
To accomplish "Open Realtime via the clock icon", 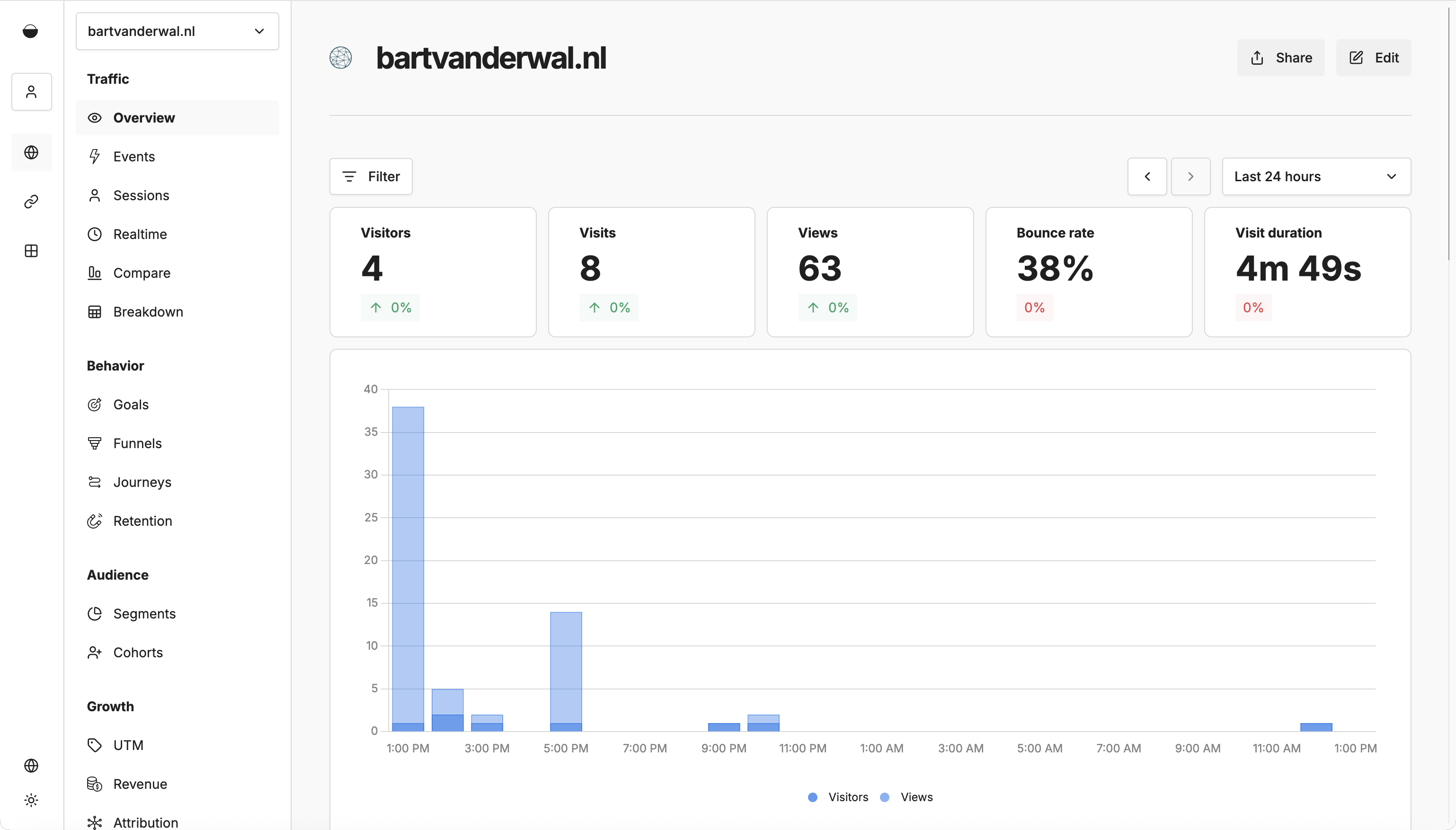I will coord(95,234).
